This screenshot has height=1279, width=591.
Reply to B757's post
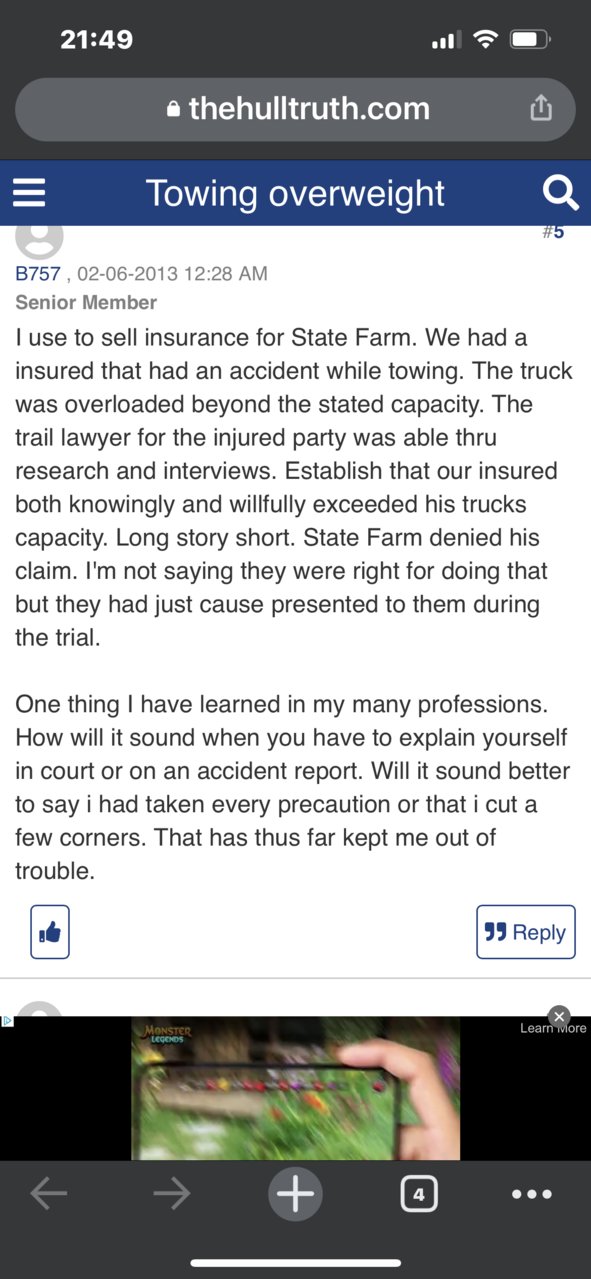526,932
